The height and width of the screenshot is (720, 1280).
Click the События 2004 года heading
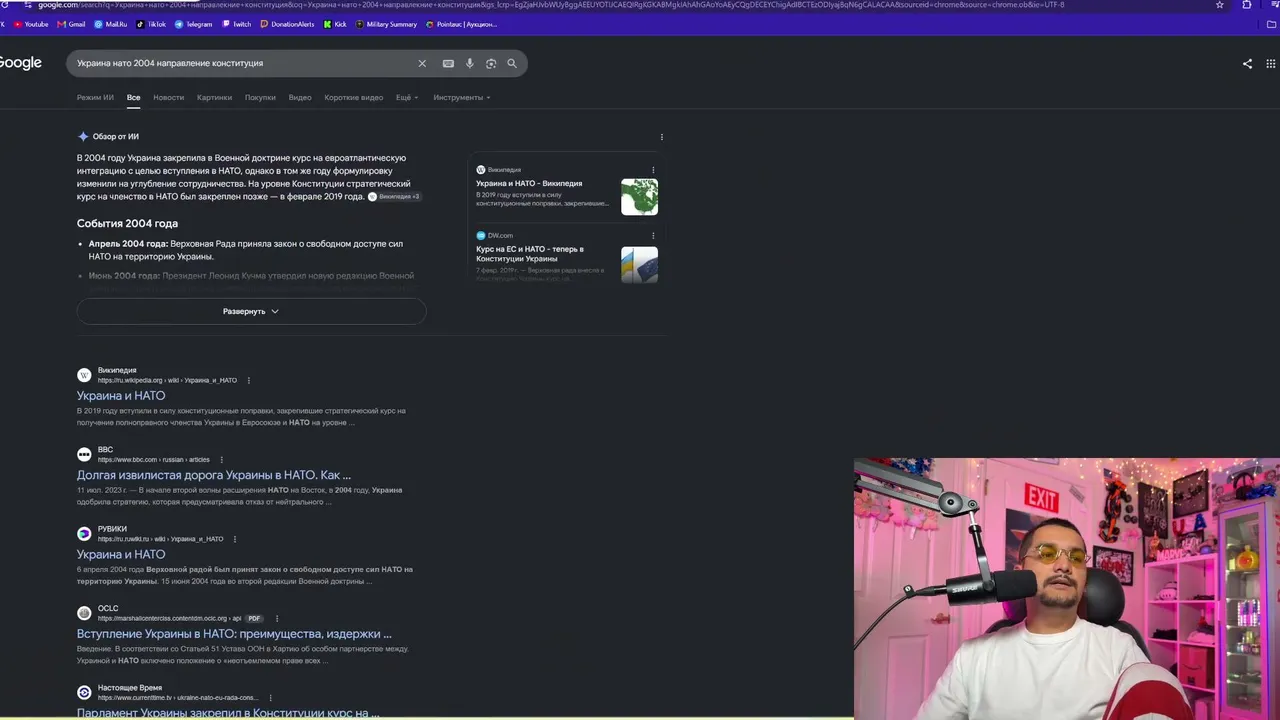coord(127,224)
